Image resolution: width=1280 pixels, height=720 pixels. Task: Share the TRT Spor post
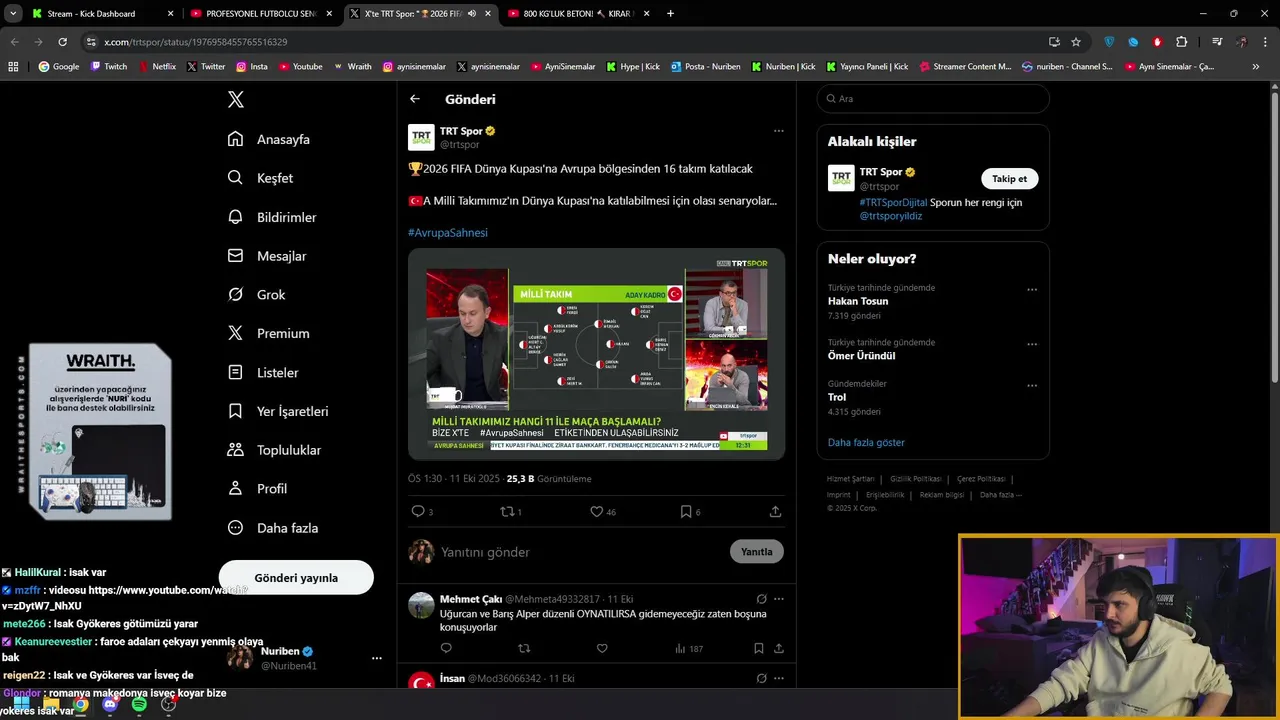tap(775, 511)
